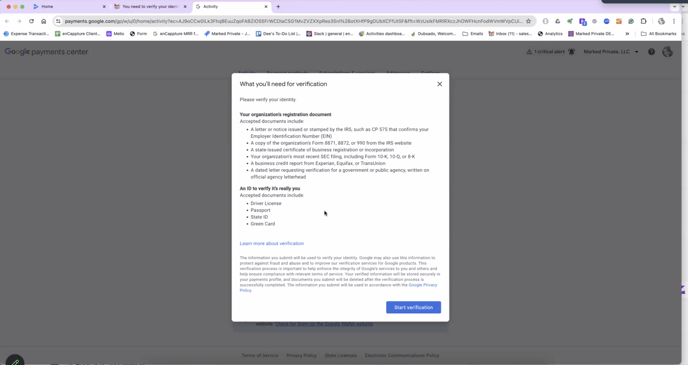Click the site information icon in address bar
Image resolution: width=688 pixels, height=365 pixels.
58,21
